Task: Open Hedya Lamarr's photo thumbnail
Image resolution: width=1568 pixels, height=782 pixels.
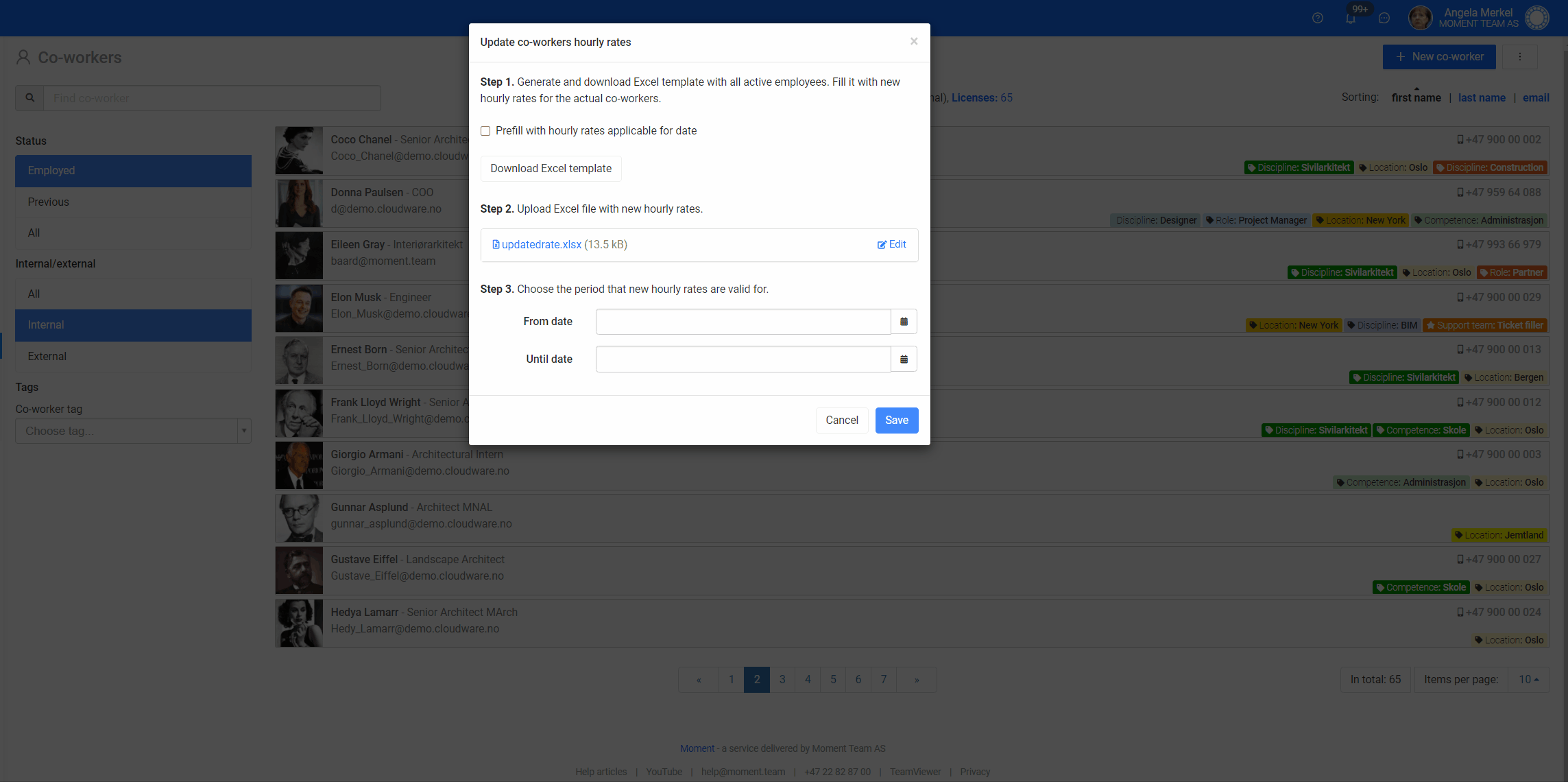Action: coord(298,624)
